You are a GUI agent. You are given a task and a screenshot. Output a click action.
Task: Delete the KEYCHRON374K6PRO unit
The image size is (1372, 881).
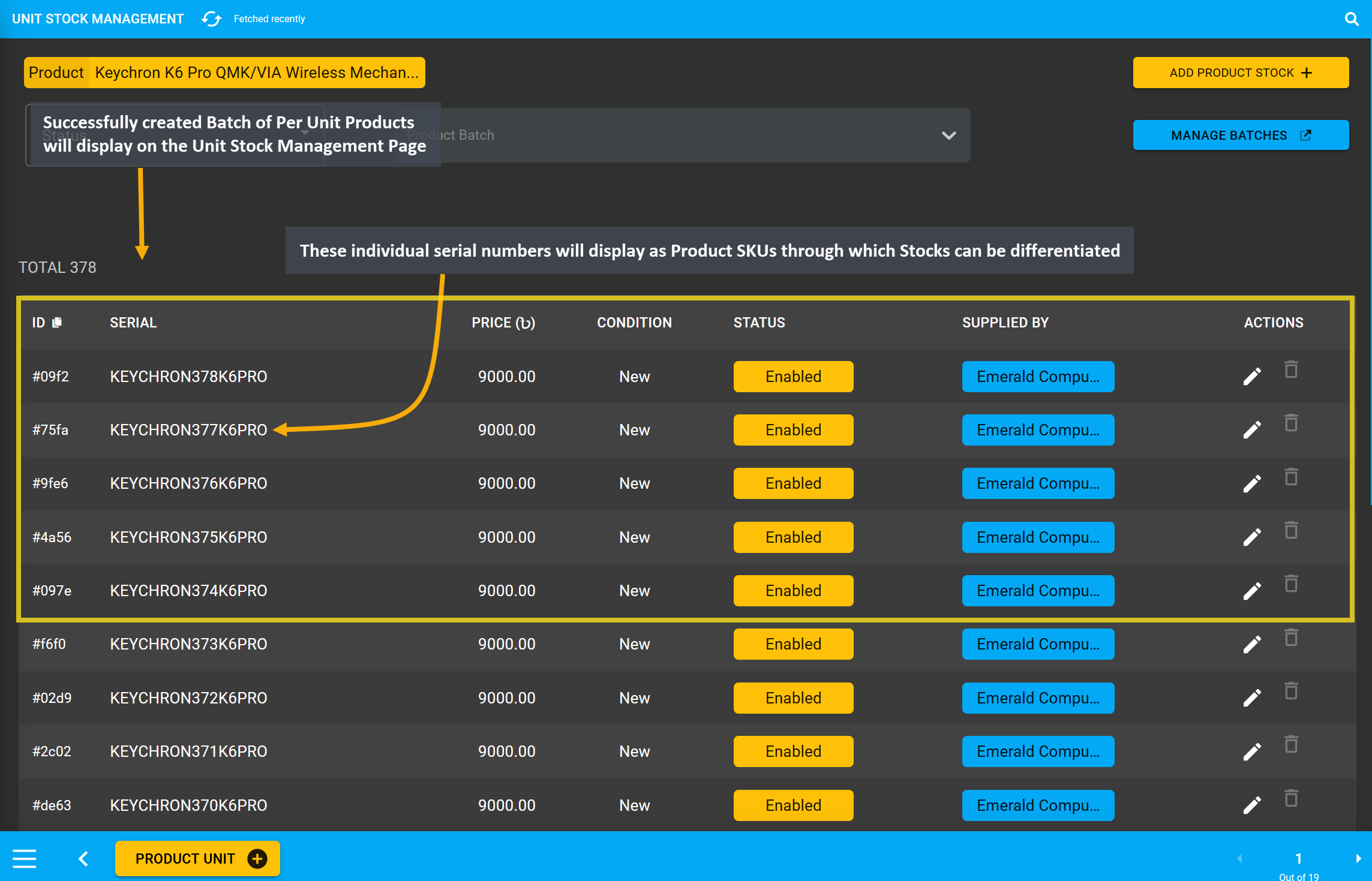(x=1291, y=584)
